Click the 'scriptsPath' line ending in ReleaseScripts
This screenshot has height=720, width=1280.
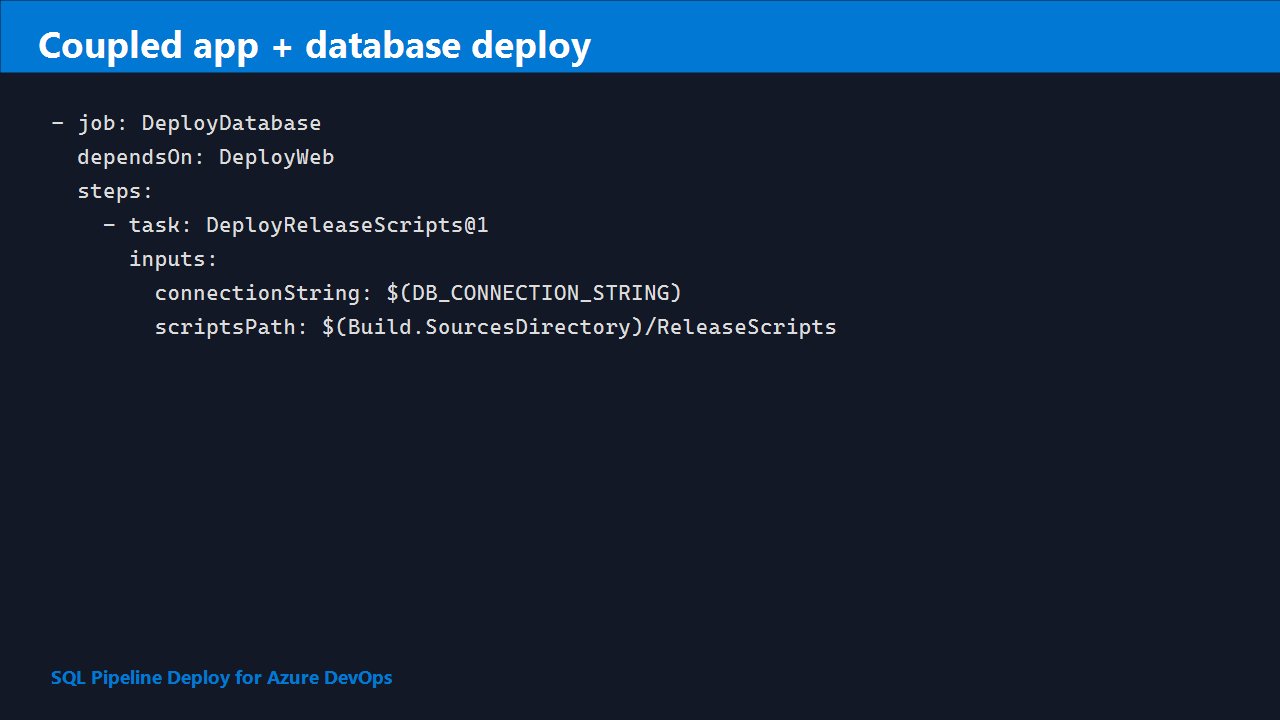pos(496,328)
